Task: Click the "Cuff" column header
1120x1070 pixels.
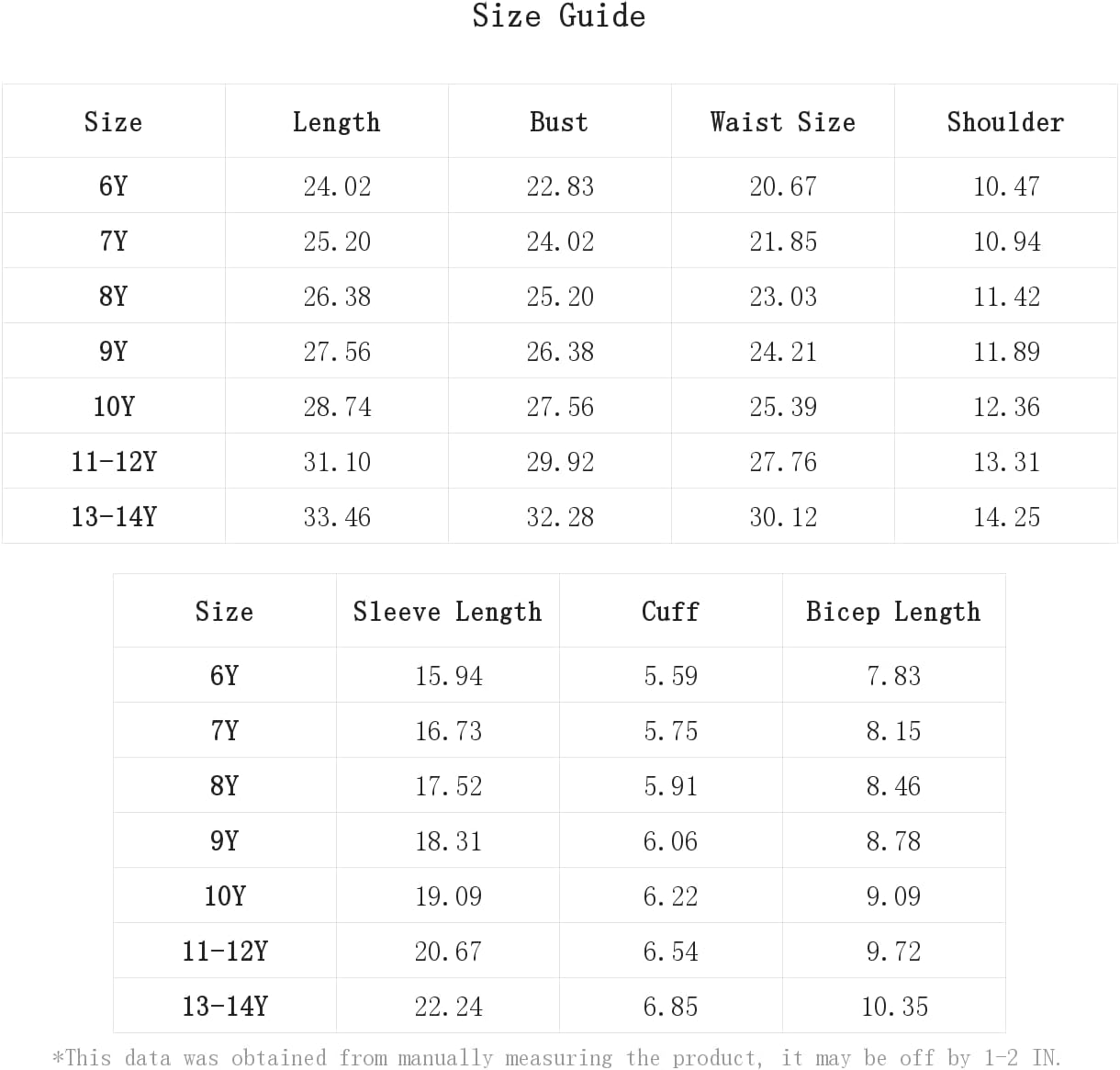Action: [670, 612]
